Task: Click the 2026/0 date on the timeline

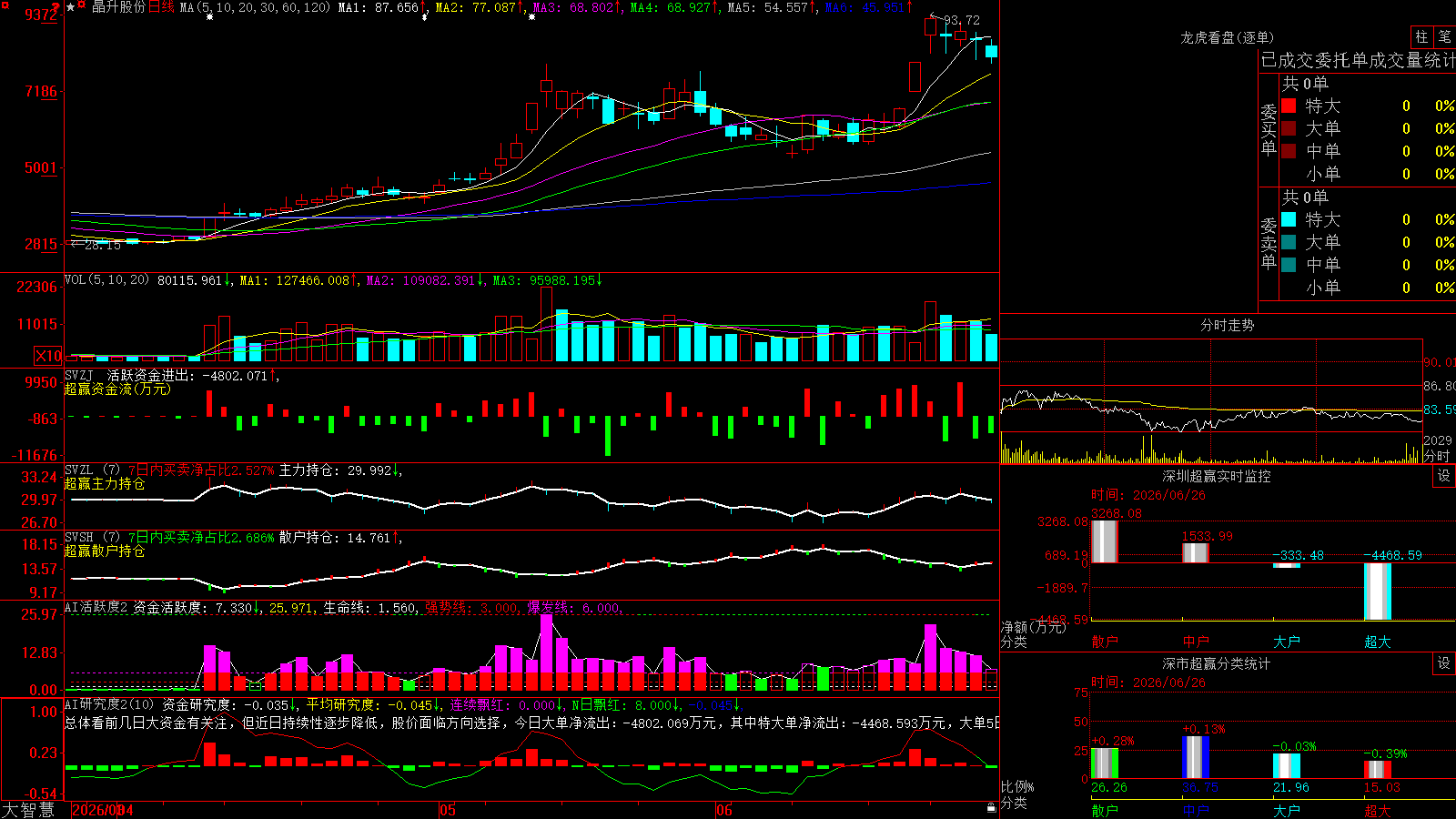Action: tap(98, 810)
